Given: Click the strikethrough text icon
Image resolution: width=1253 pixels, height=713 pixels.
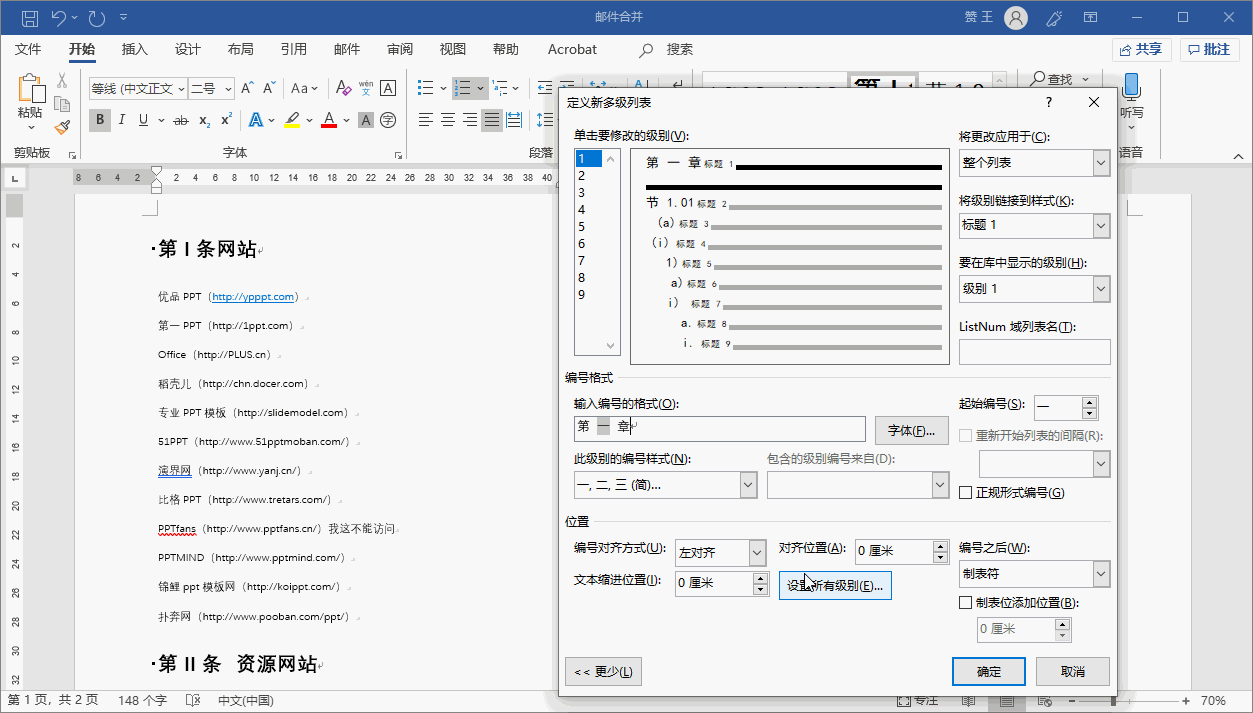Looking at the screenshot, I should [x=181, y=120].
